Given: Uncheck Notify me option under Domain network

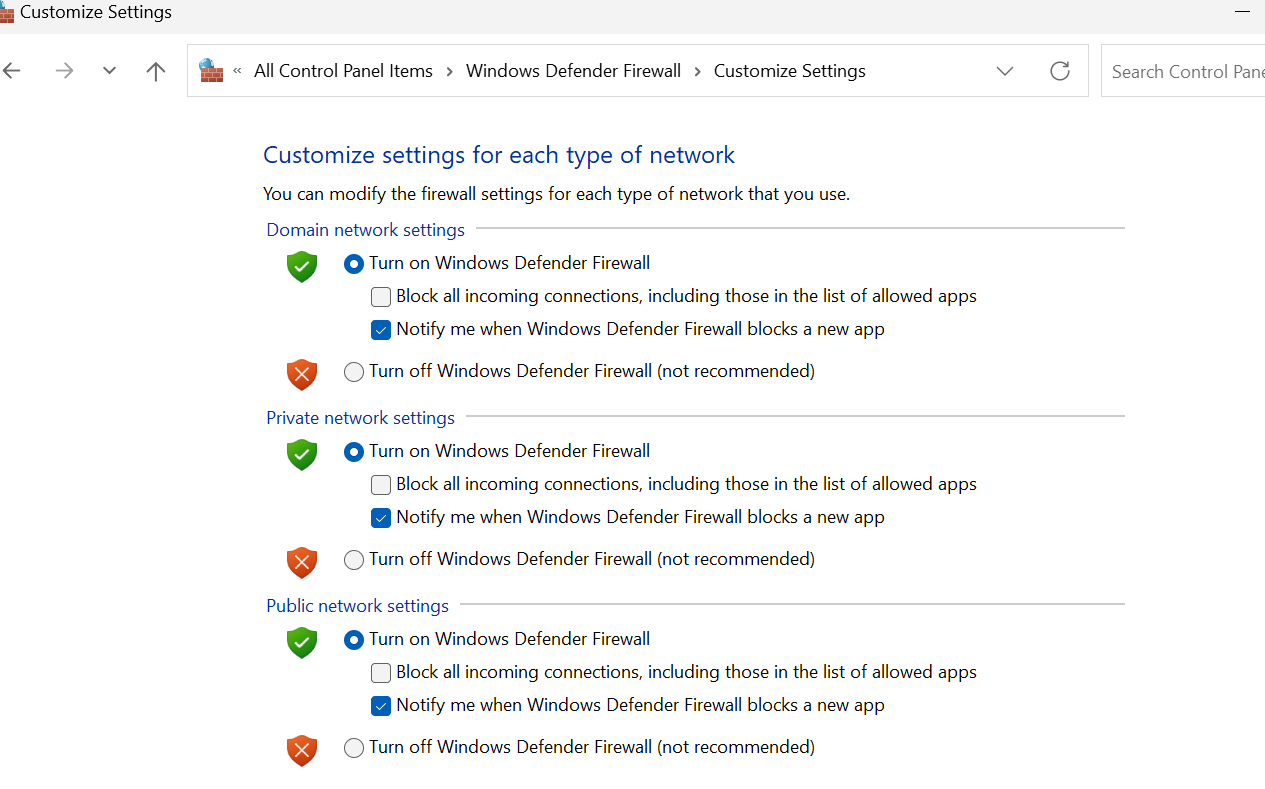Looking at the screenshot, I should coord(381,330).
